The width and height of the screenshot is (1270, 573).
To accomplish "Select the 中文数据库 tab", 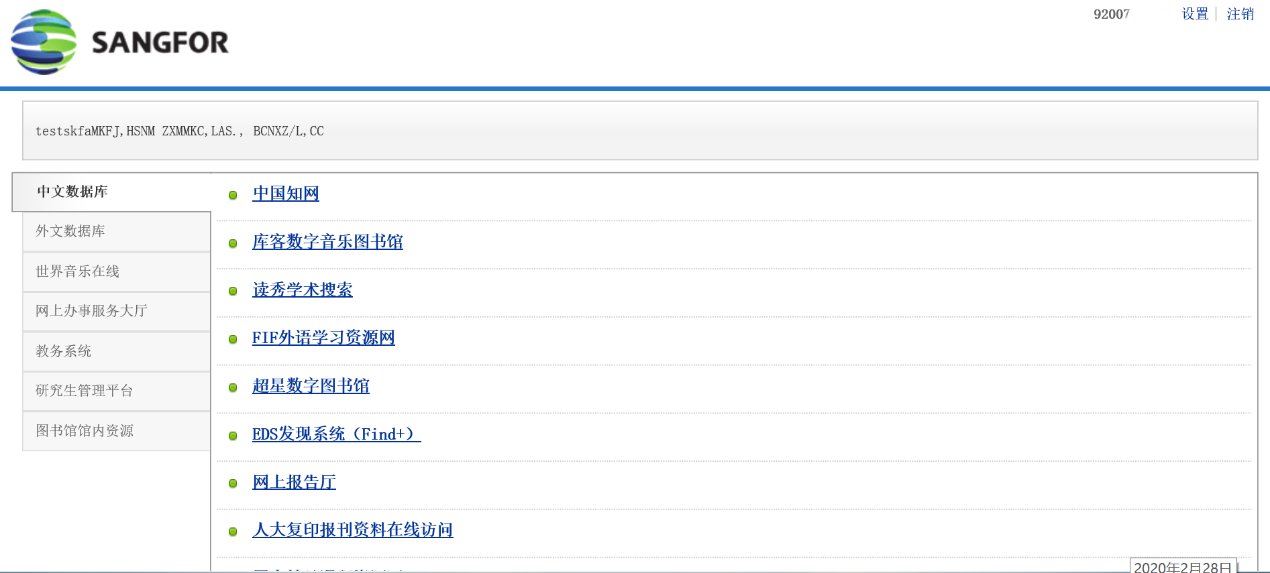I will 111,192.
